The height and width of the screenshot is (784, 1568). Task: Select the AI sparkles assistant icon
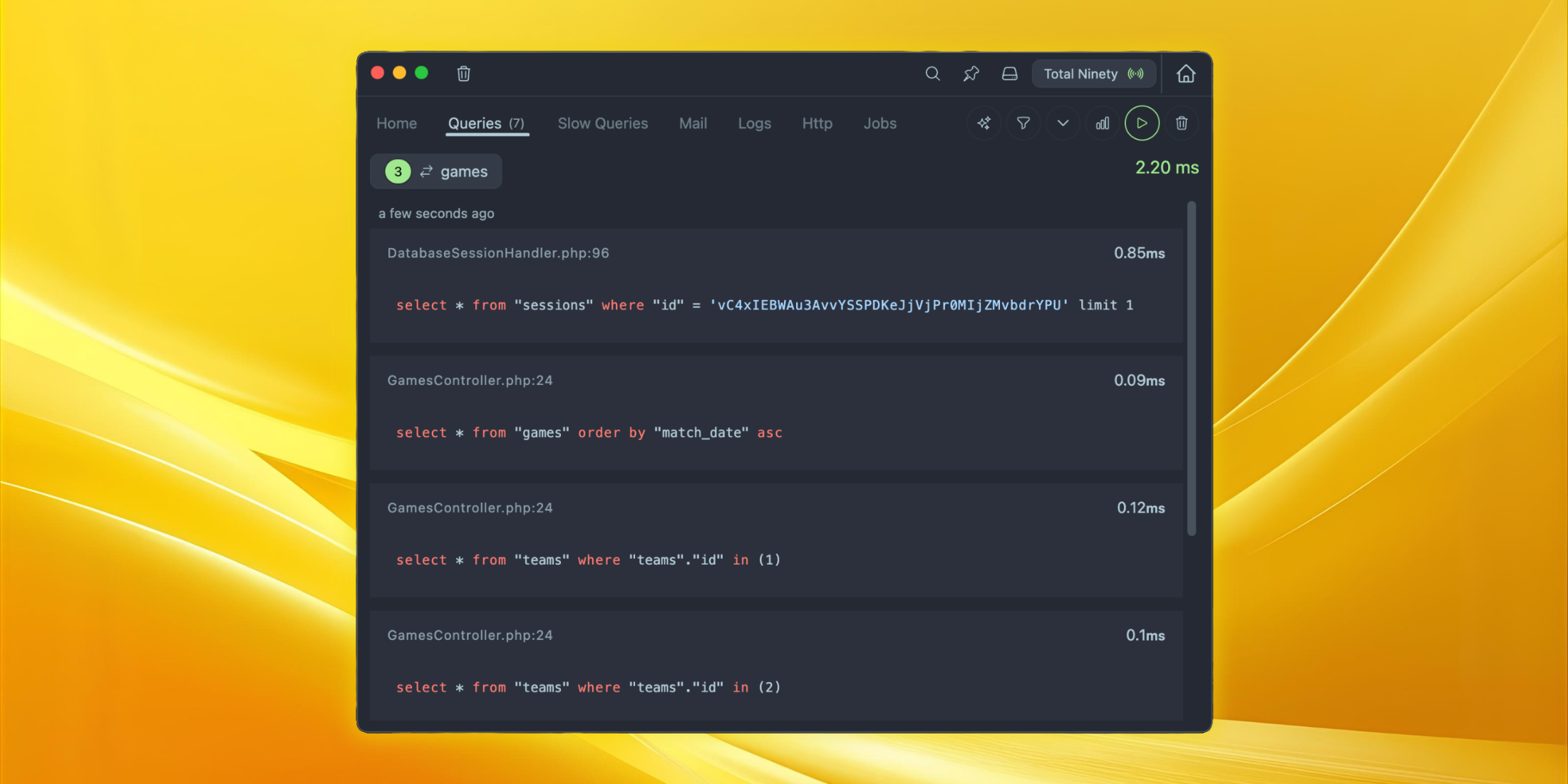[984, 123]
